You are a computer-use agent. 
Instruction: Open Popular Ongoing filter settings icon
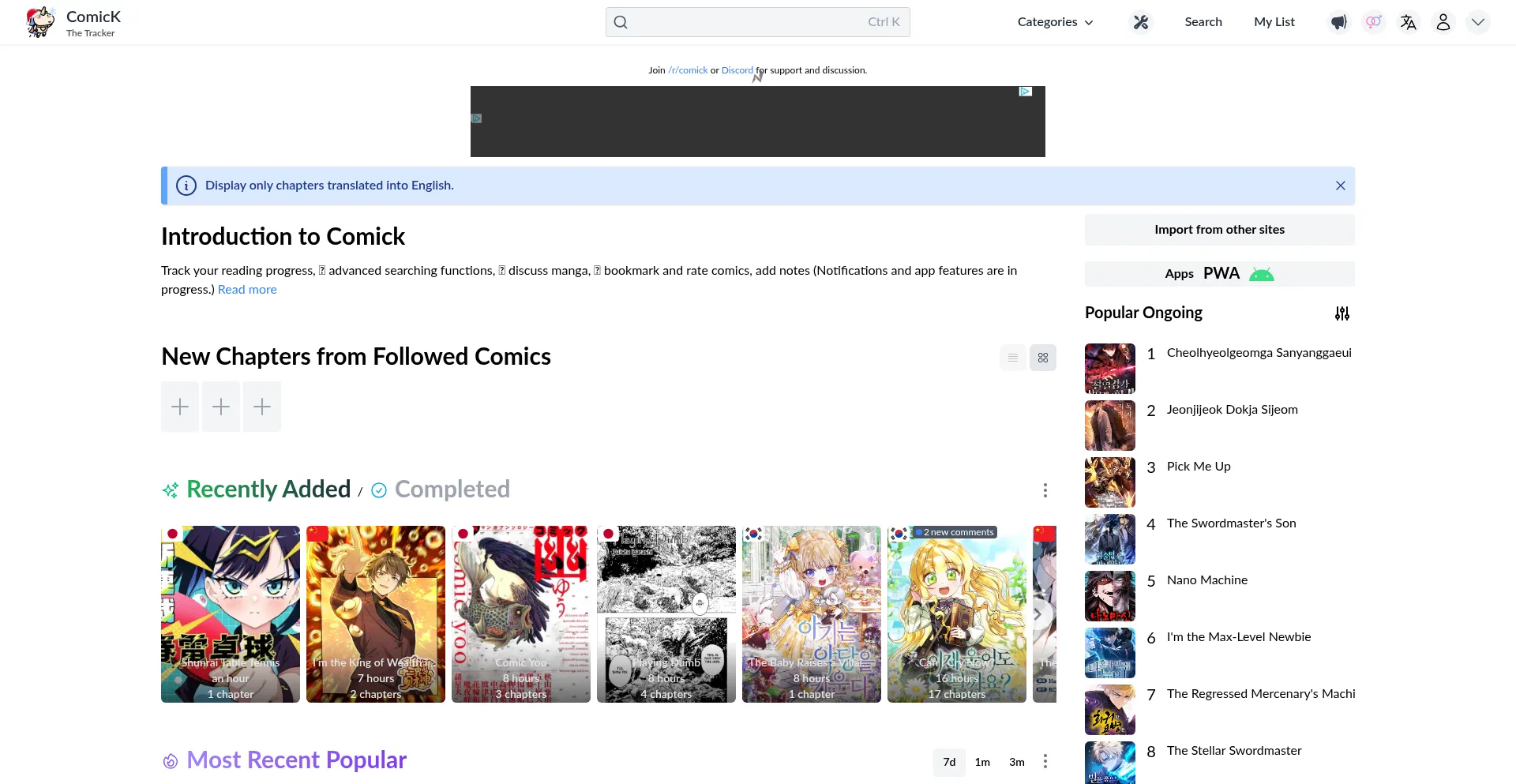pyautogui.click(x=1342, y=313)
